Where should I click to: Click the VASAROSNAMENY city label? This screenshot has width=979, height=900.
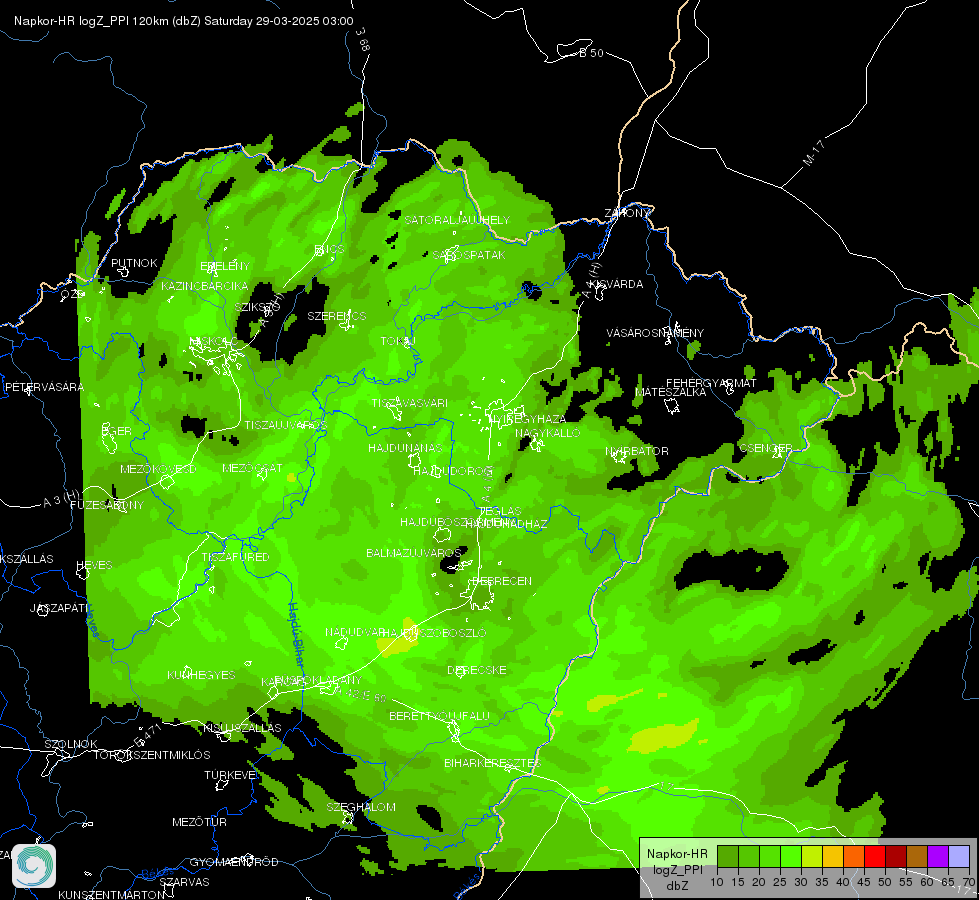[x=655, y=334]
